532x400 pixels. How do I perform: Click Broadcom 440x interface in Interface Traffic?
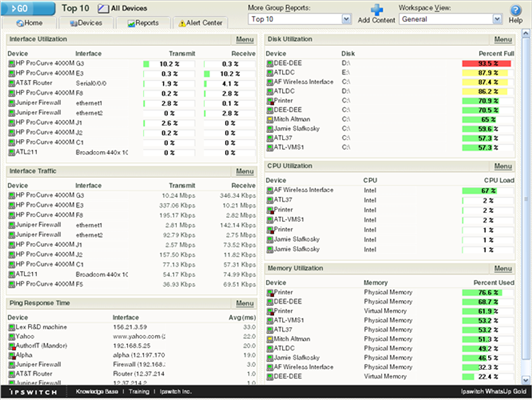click(101, 274)
